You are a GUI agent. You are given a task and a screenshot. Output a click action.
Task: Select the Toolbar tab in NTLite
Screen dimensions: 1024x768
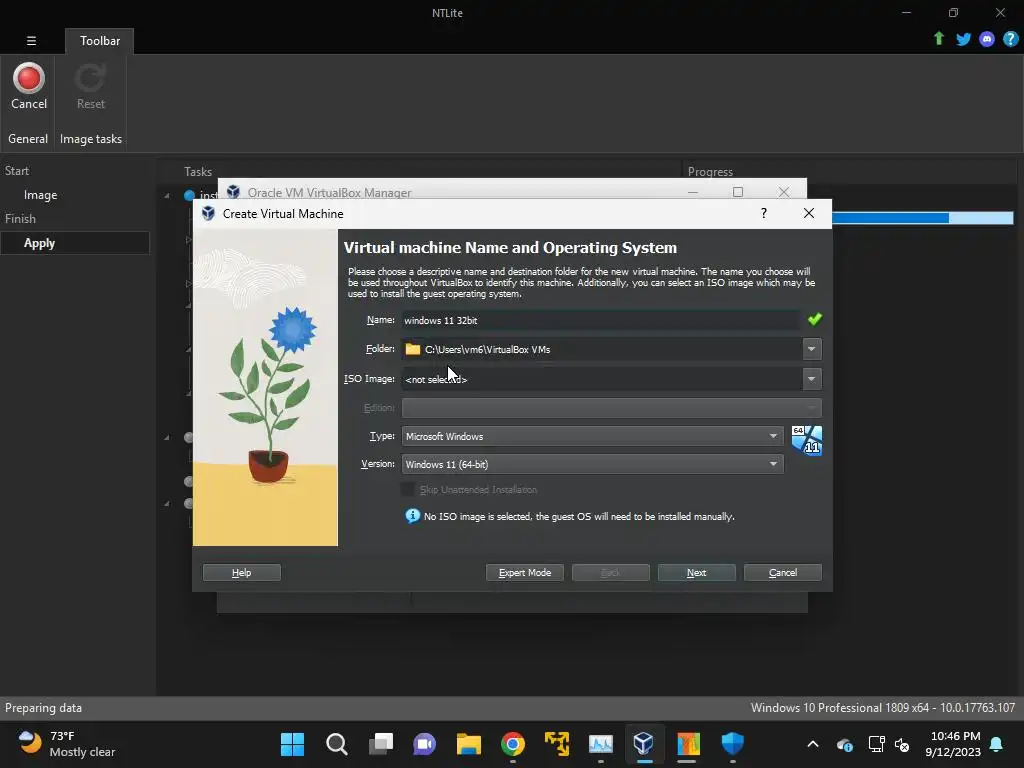(99, 40)
